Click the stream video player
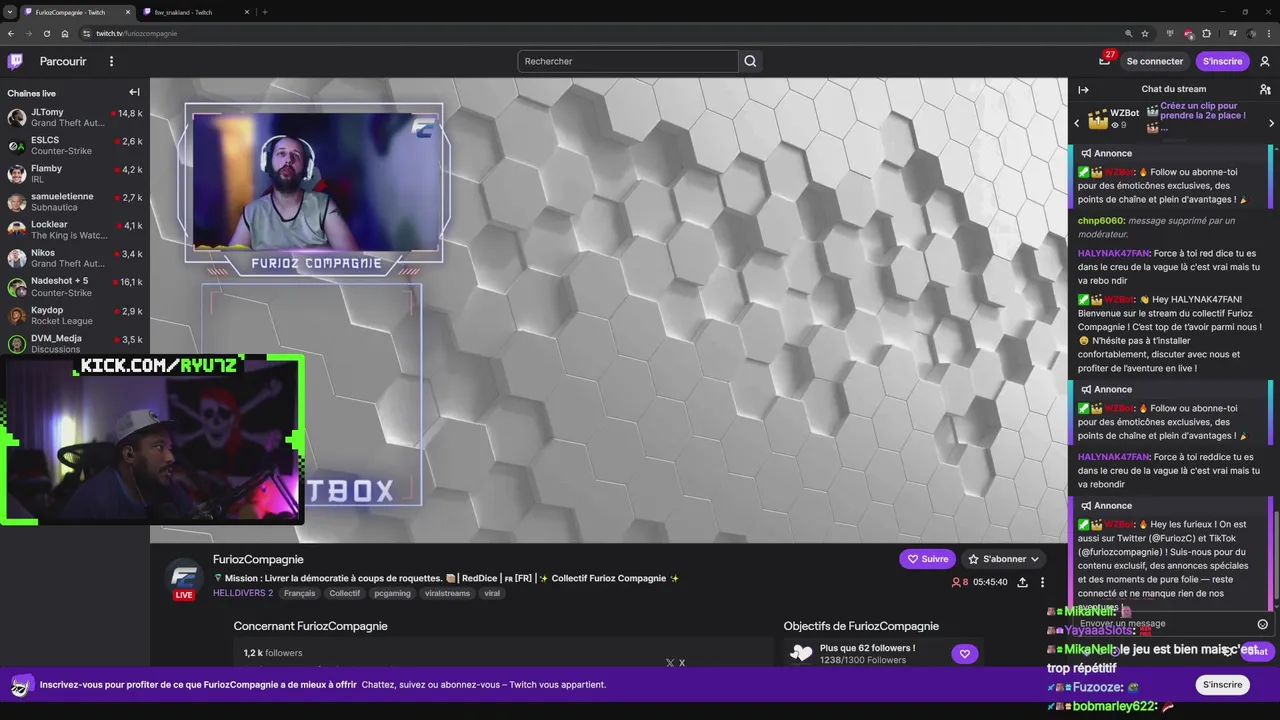 point(608,311)
